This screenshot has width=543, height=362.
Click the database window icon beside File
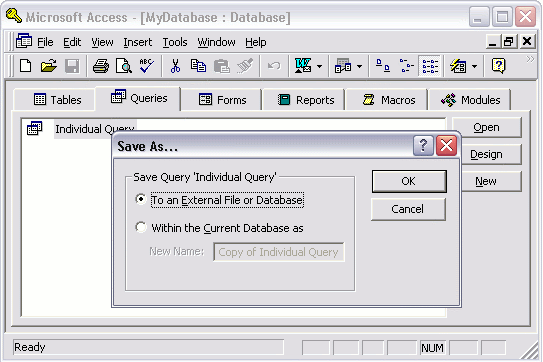tap(24, 42)
